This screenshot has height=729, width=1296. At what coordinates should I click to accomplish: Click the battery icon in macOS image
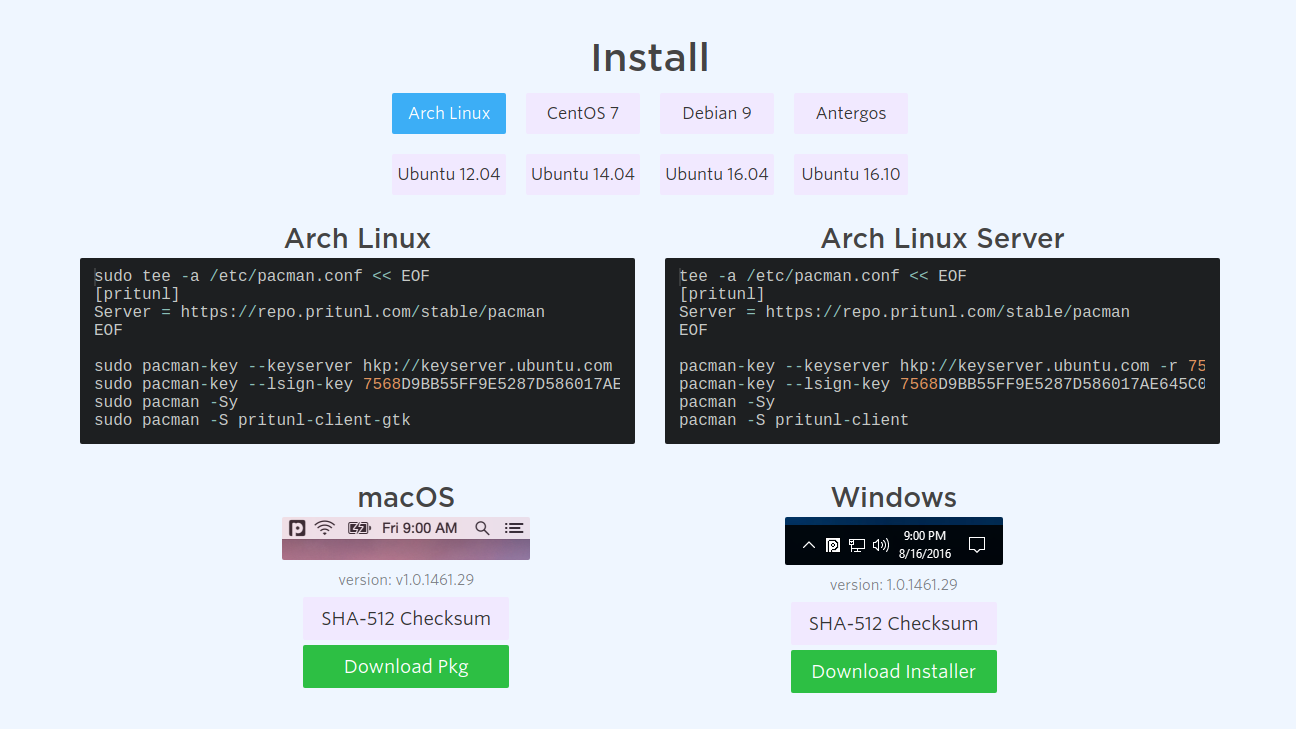click(359, 528)
